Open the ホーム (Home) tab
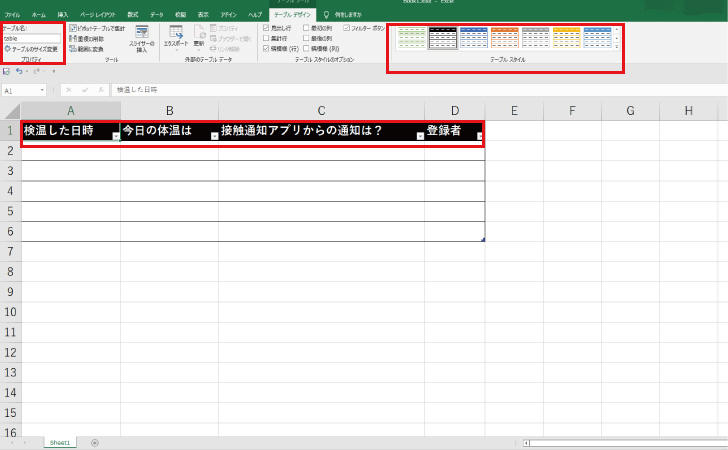The height and width of the screenshot is (450, 728). [x=39, y=15]
